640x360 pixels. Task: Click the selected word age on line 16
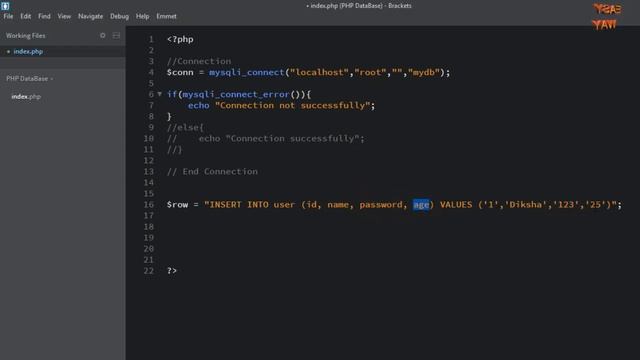point(421,204)
